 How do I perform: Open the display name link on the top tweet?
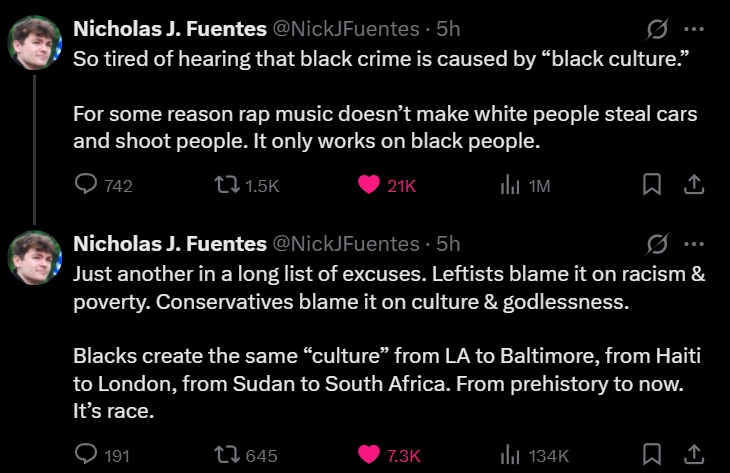(170, 29)
